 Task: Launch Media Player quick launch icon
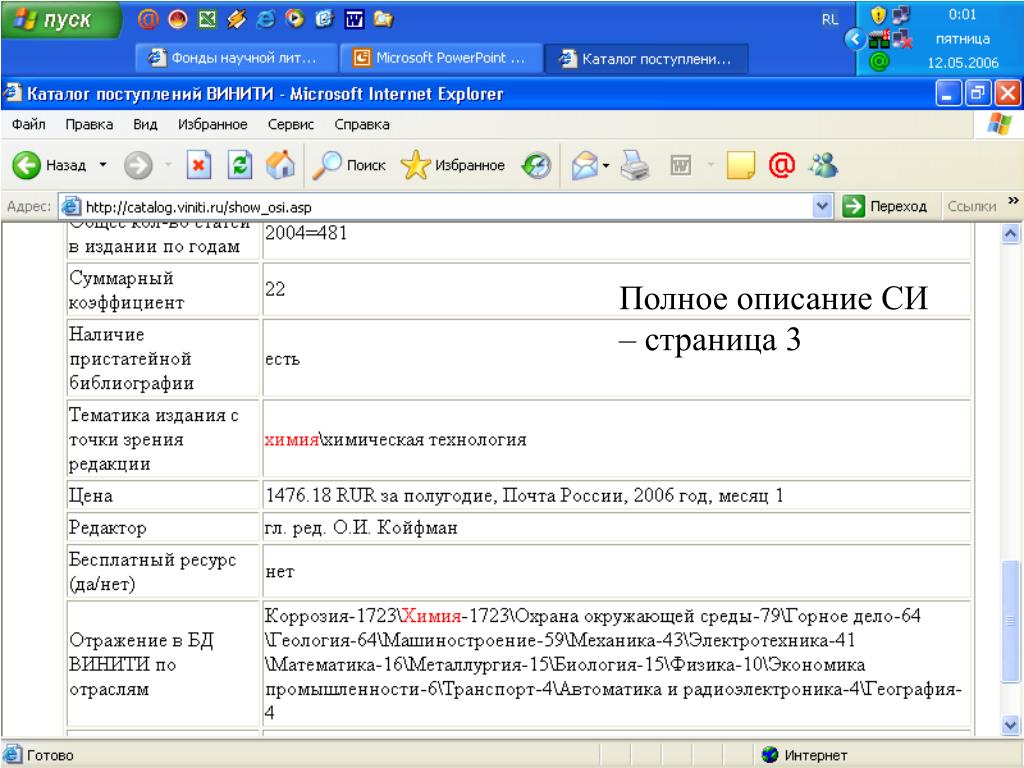tap(295, 20)
